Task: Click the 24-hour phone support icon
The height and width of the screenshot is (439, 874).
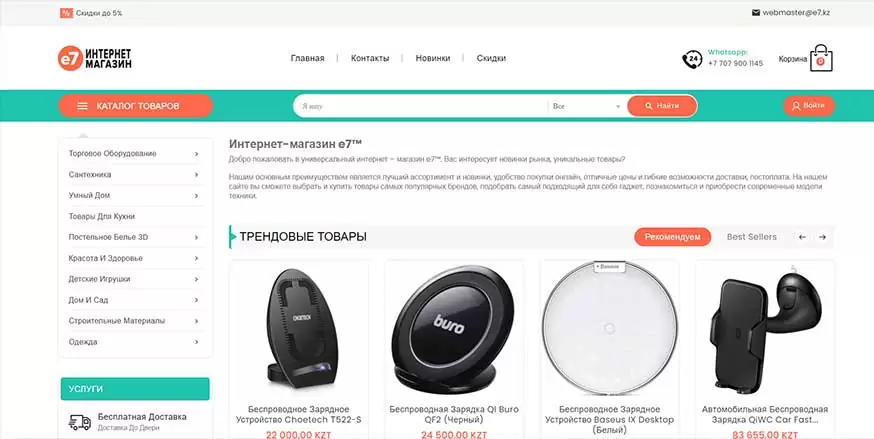Action: 692,59
